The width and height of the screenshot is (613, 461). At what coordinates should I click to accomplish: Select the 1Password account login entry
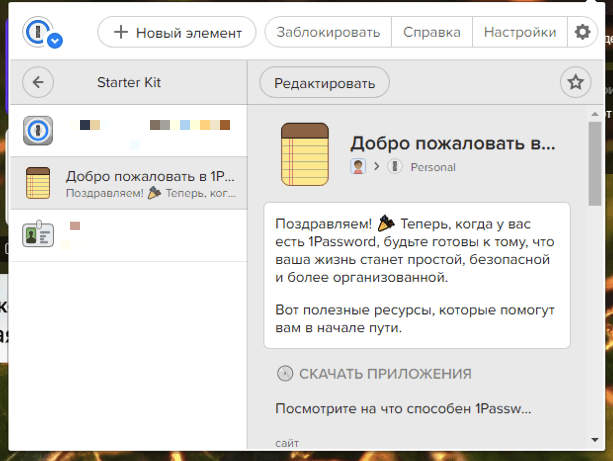[129, 131]
